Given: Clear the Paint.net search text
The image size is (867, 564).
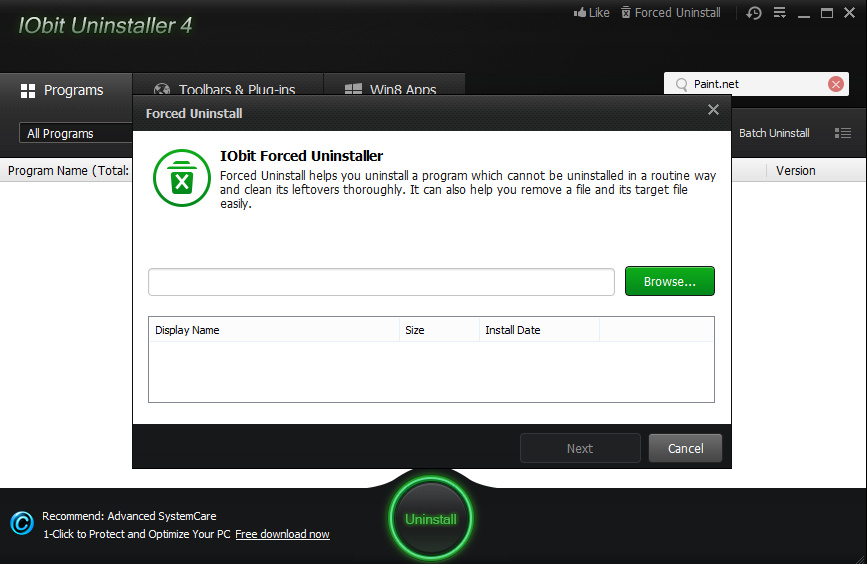Looking at the screenshot, I should coord(835,84).
